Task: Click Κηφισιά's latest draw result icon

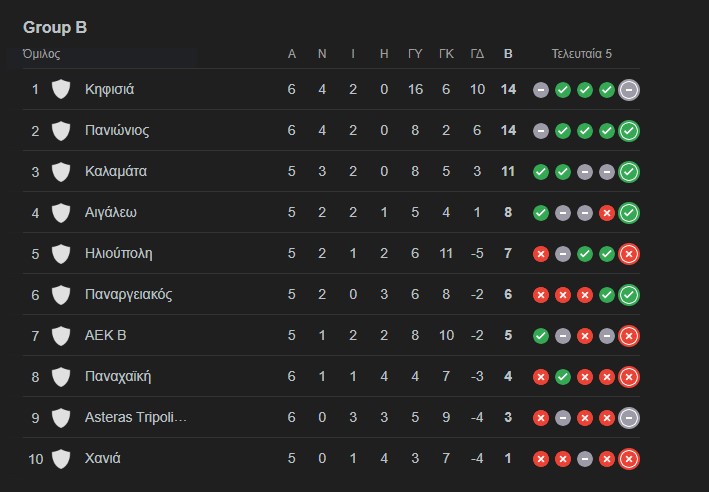Action: coord(629,90)
